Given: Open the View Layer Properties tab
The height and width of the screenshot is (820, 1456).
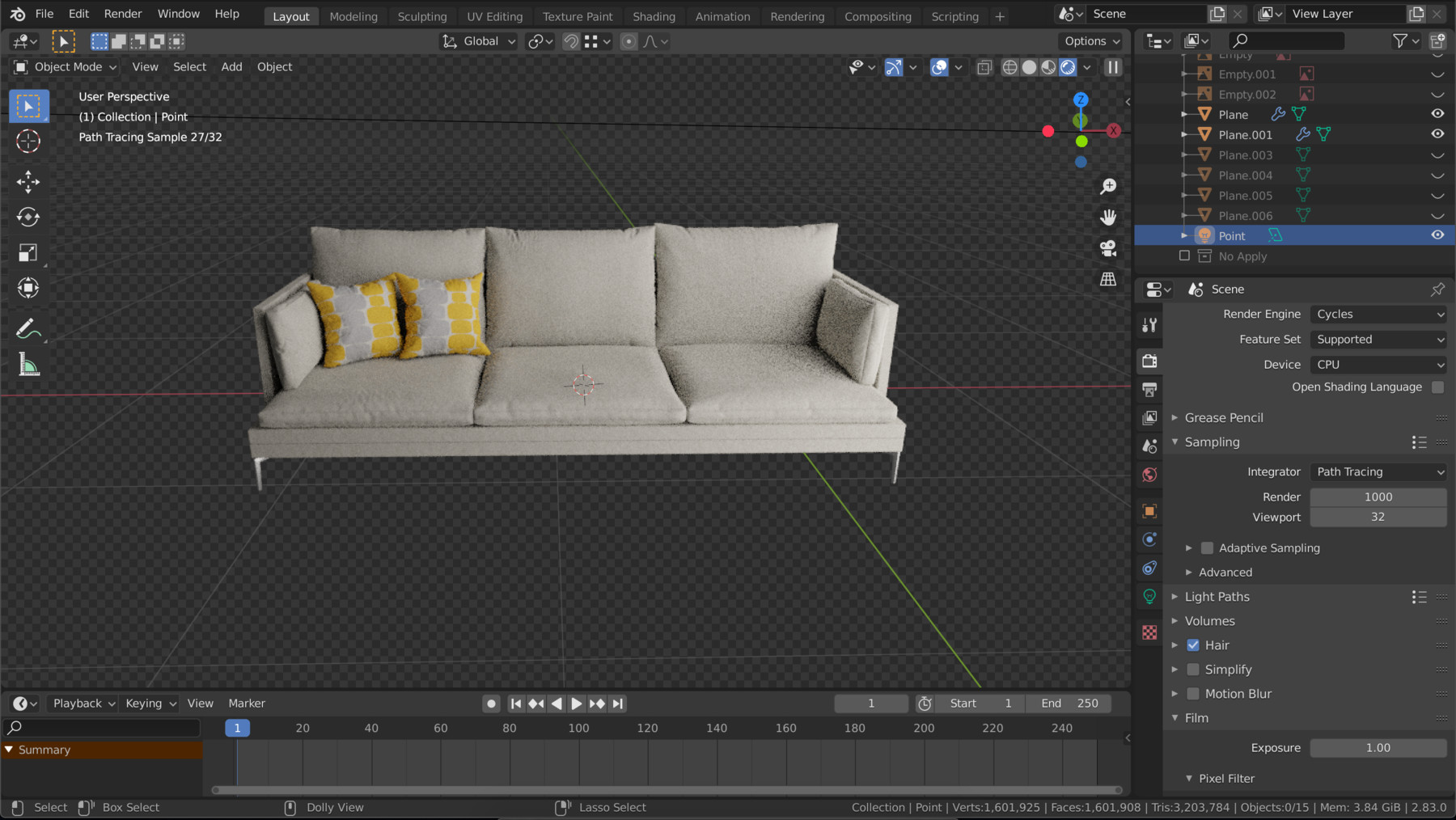Looking at the screenshot, I should [1149, 417].
